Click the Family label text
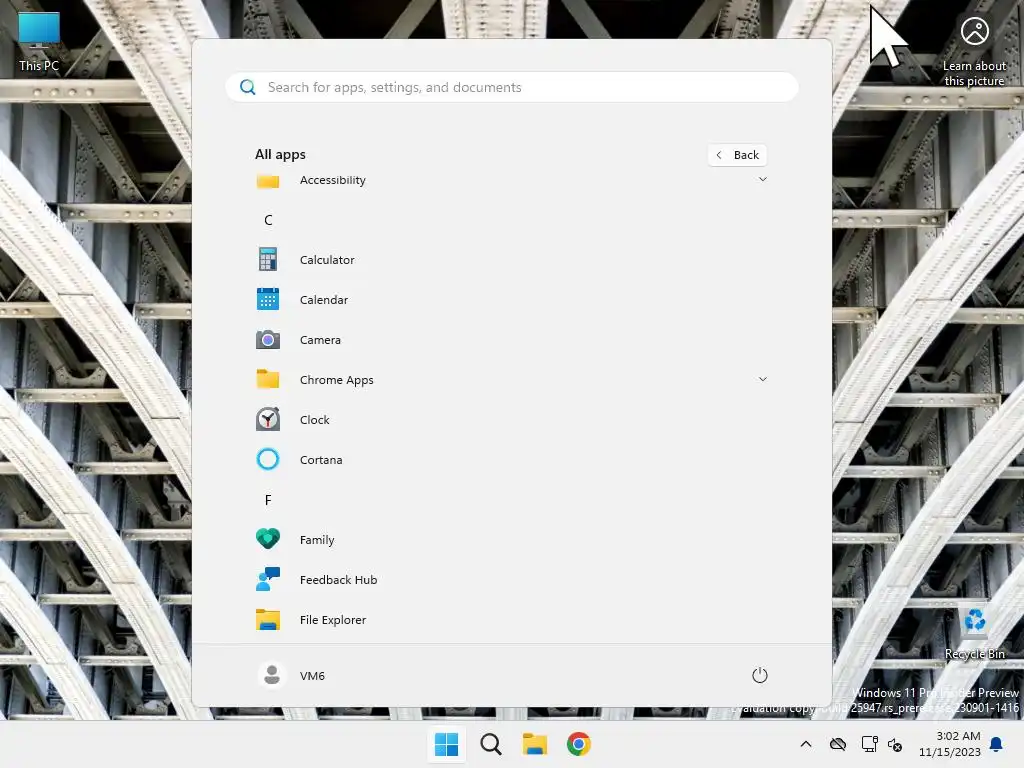The height and width of the screenshot is (768, 1024). (317, 540)
